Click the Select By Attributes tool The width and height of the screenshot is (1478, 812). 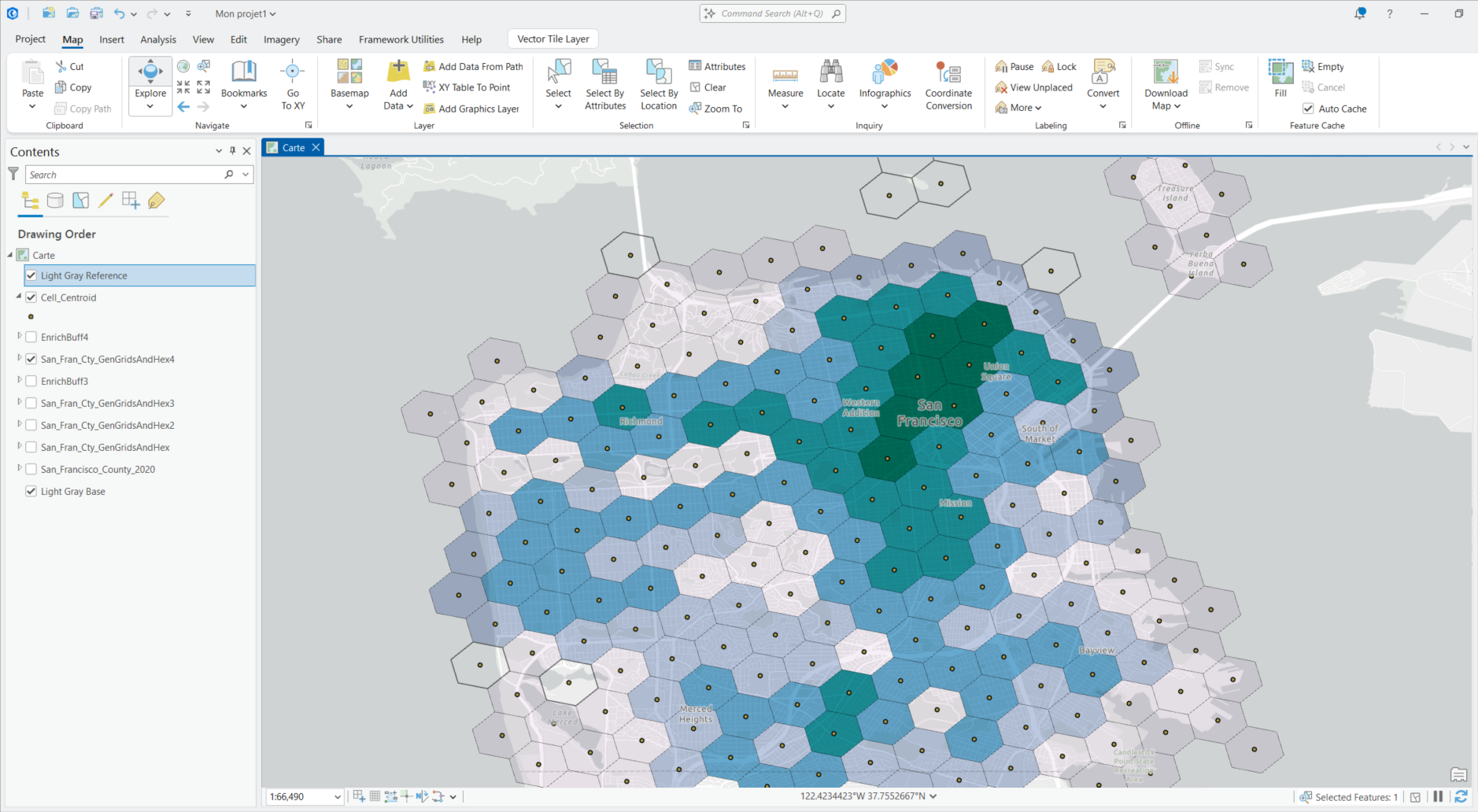604,85
